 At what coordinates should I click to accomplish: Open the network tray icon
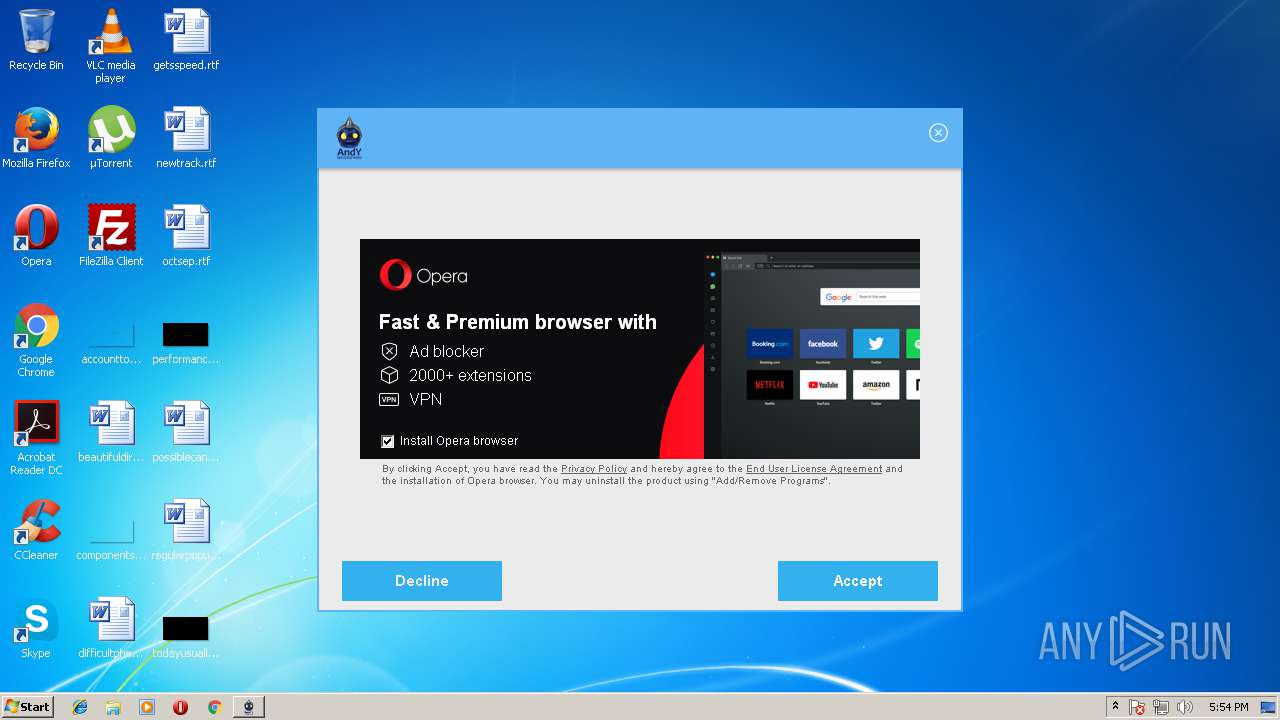(x=1161, y=707)
